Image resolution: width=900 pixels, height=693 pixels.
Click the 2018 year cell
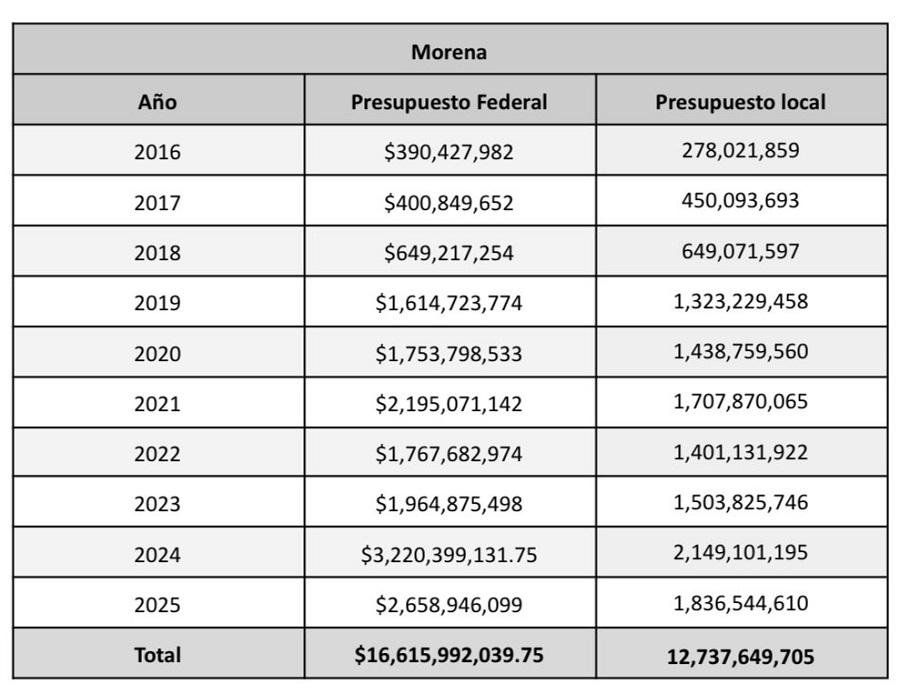(x=157, y=252)
